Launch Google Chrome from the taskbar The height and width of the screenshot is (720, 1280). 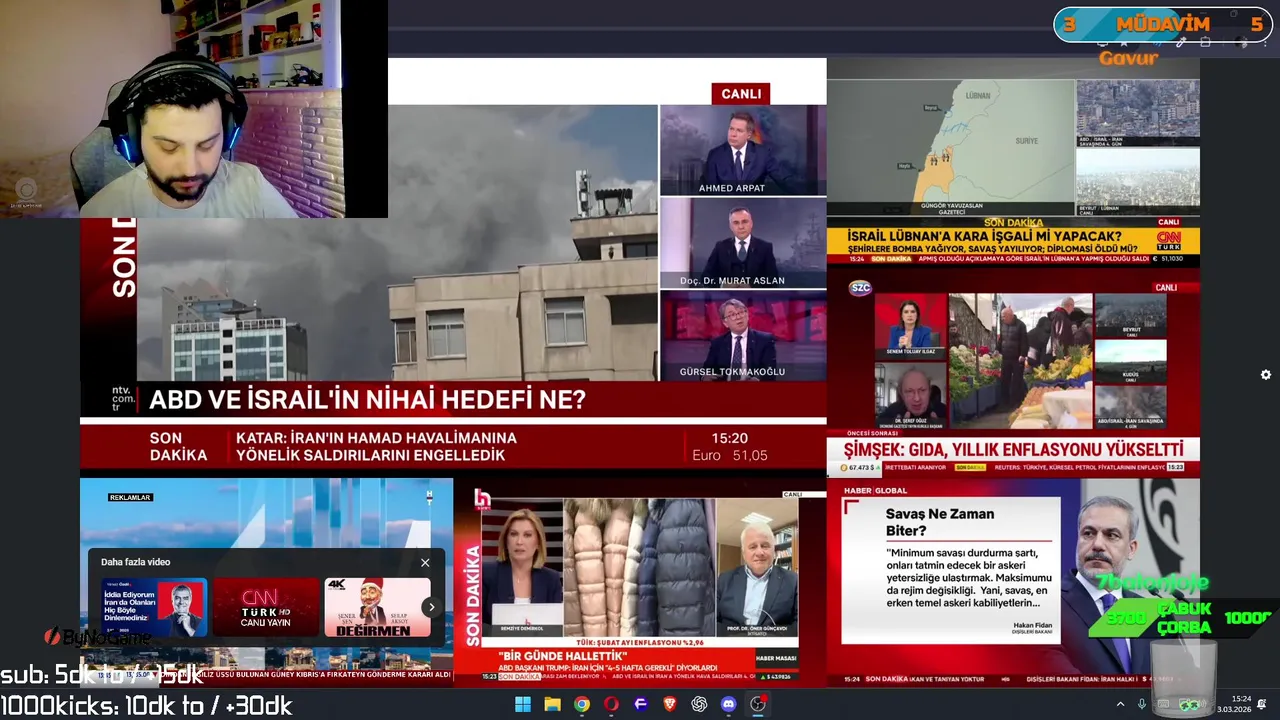coord(582,704)
